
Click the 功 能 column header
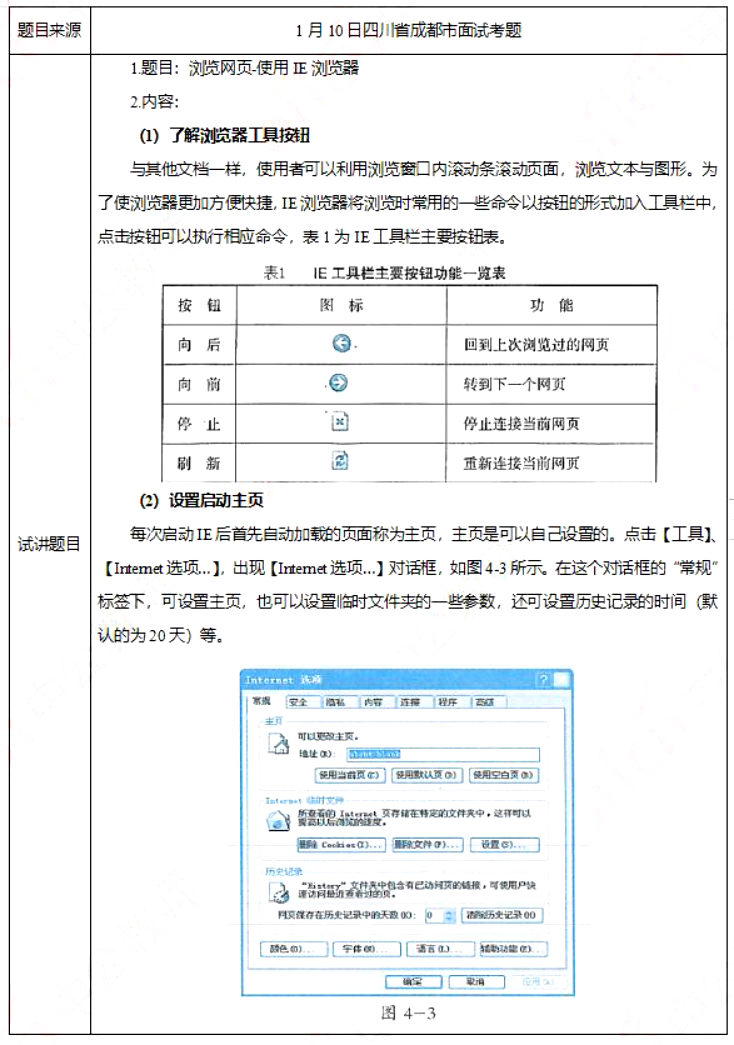551,305
